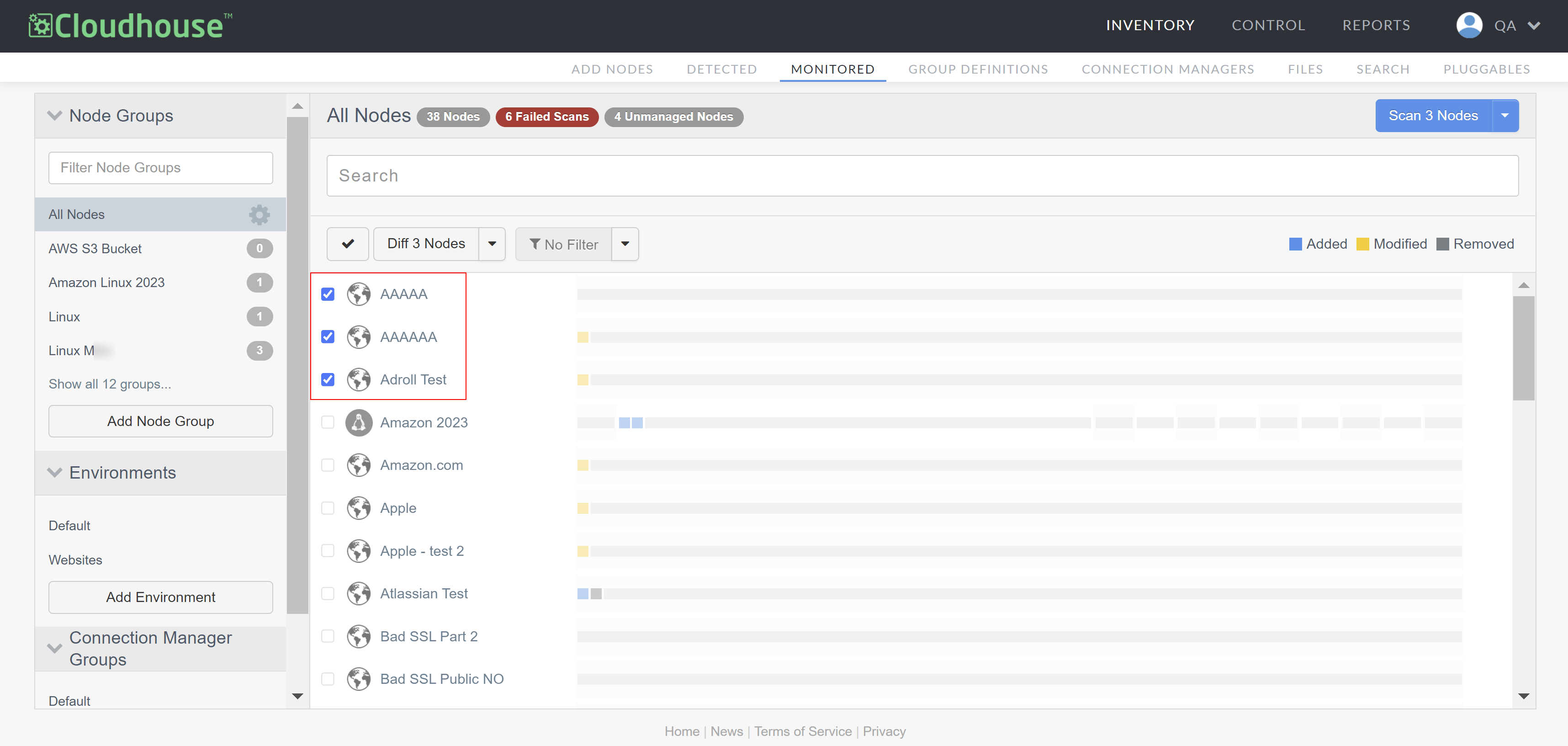Collapse the Node Groups section
Image resolution: width=1568 pixels, height=746 pixels.
(x=55, y=116)
